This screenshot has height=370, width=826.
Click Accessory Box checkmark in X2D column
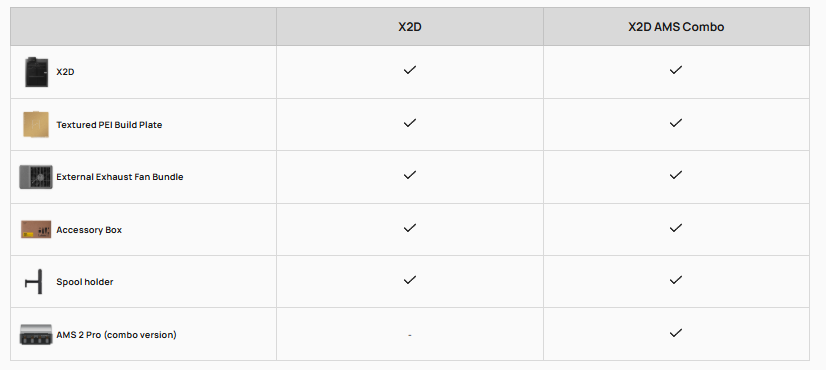[x=410, y=228]
